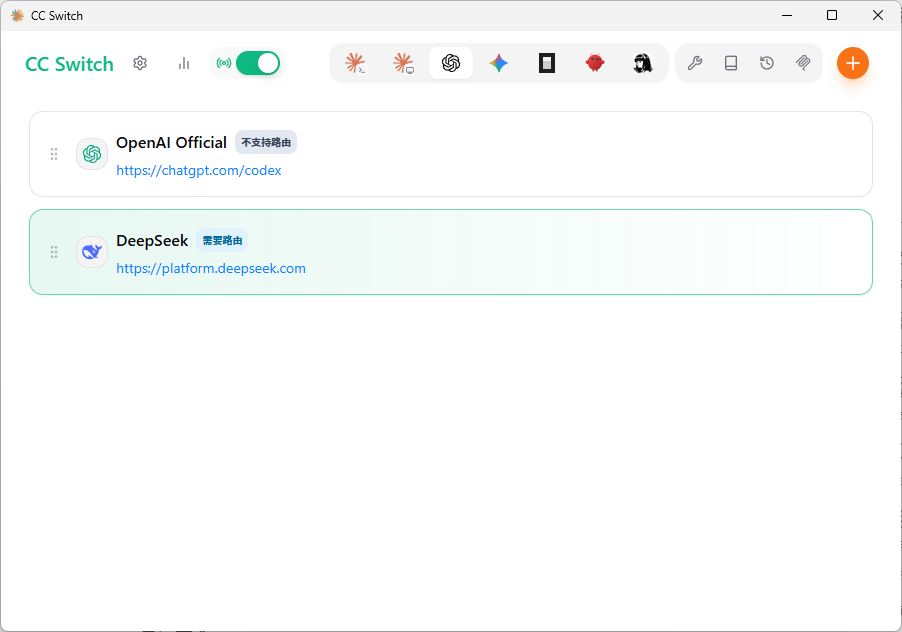Screen dimensions: 902x632
Task: Select the DeepSeek provider card
Action: point(451,252)
